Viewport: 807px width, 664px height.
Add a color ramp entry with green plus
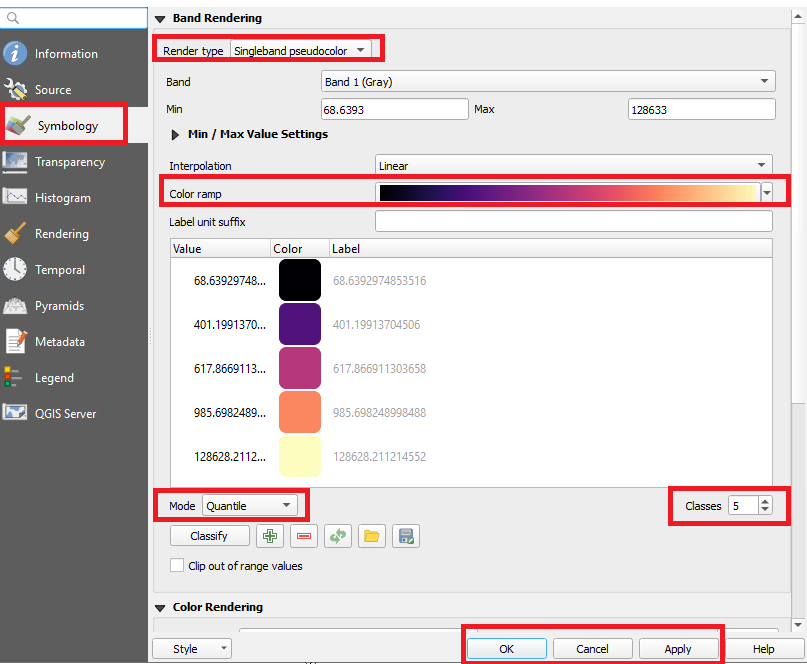(x=270, y=536)
